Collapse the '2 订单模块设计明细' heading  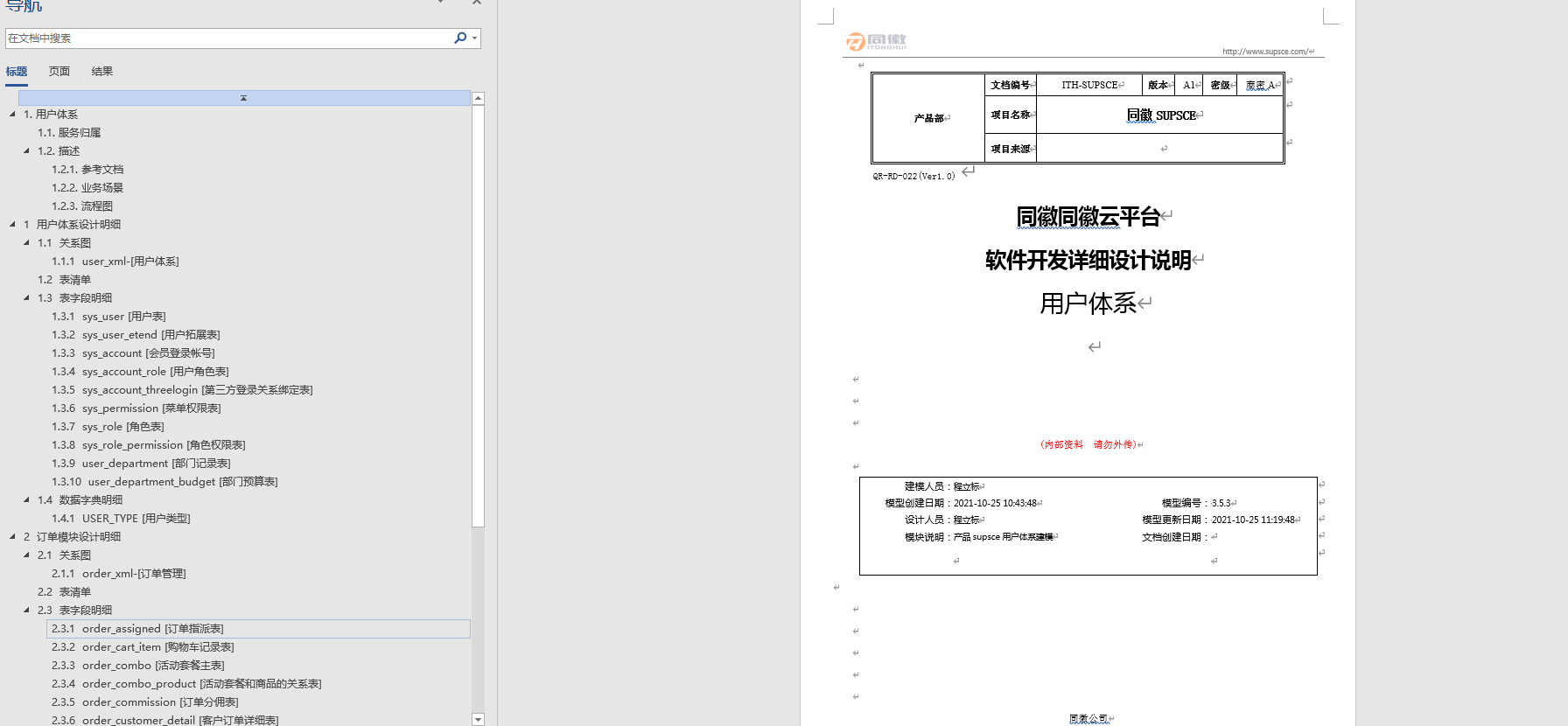click(12, 536)
